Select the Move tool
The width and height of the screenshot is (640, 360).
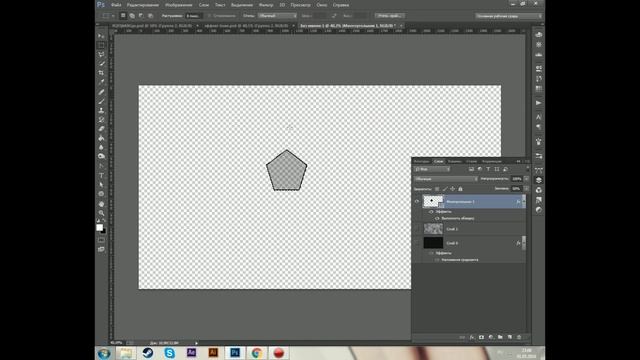(101, 36)
